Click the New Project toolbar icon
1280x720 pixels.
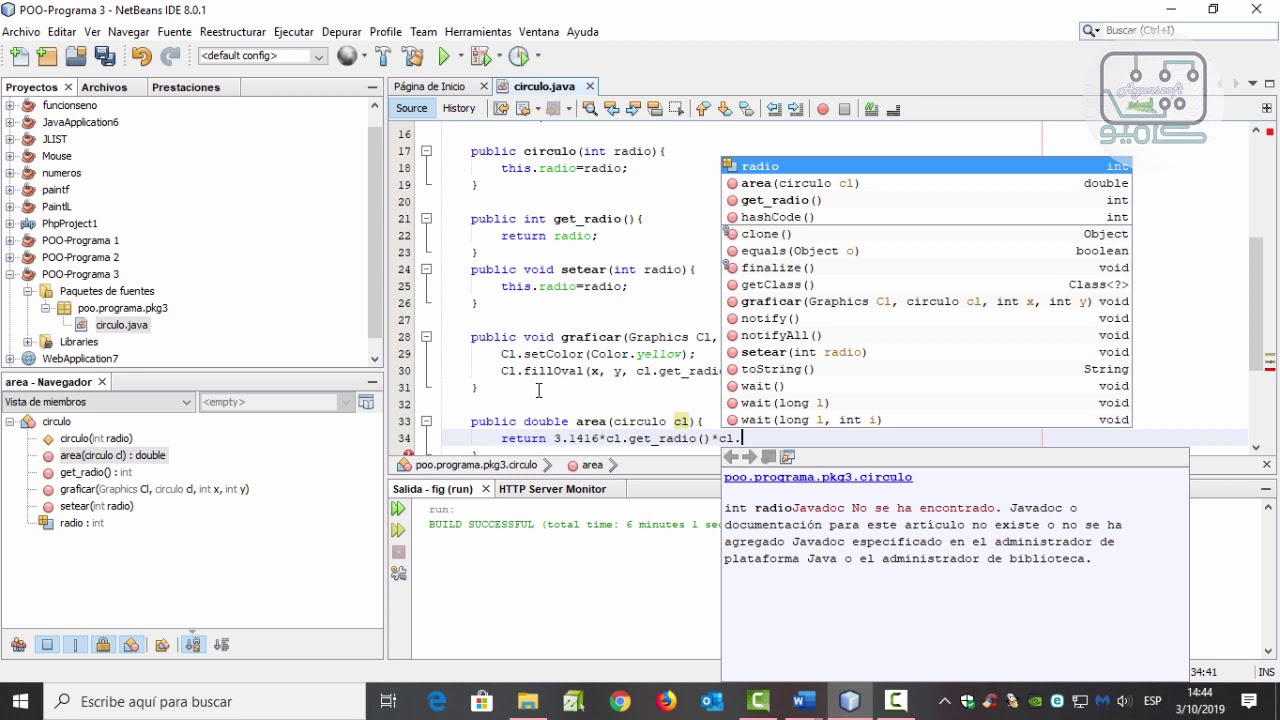coord(46,56)
